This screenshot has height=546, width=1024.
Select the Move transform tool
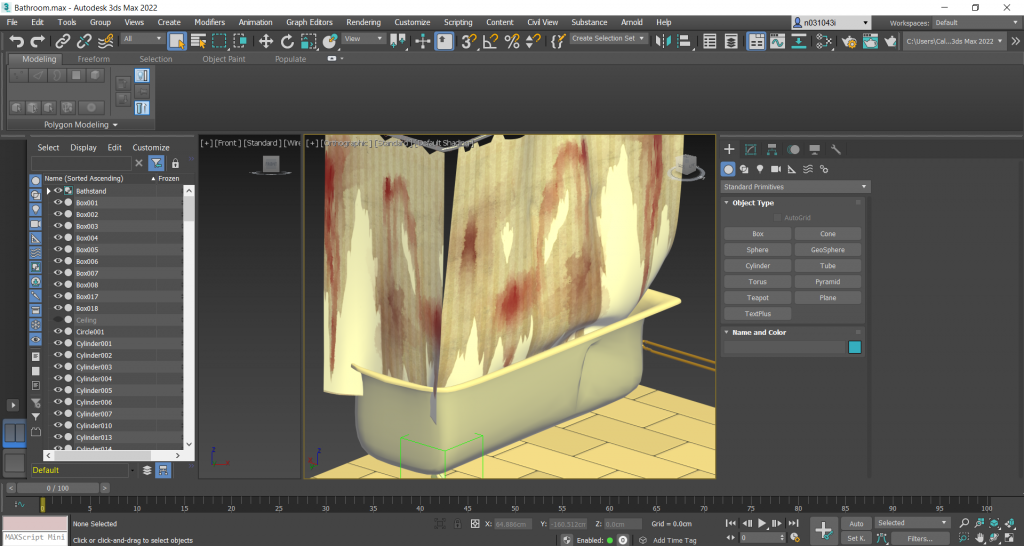pyautogui.click(x=266, y=41)
